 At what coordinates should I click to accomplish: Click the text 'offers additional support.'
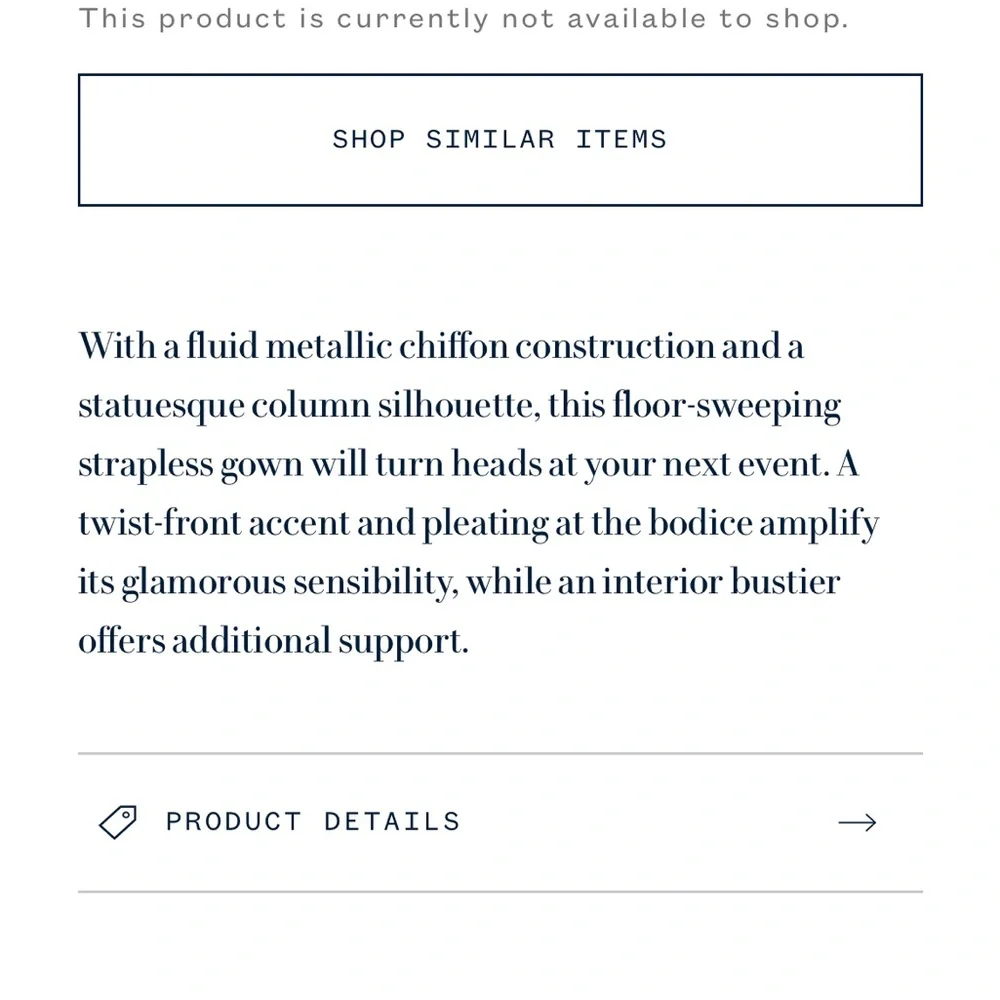tap(273, 642)
